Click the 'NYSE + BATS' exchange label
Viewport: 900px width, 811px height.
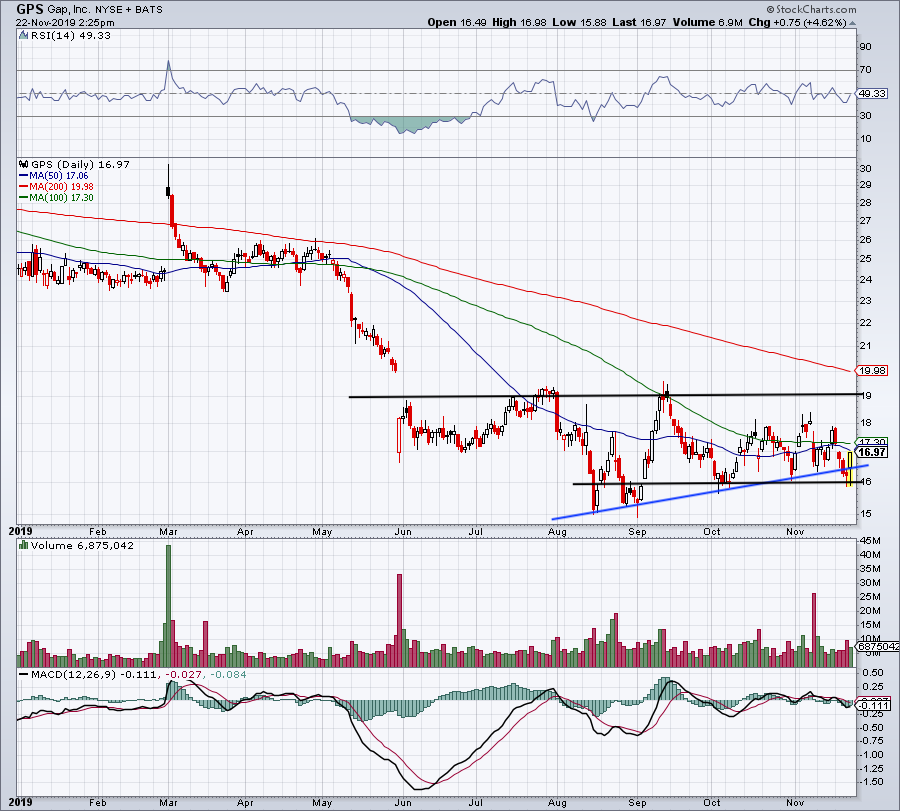click(x=129, y=10)
